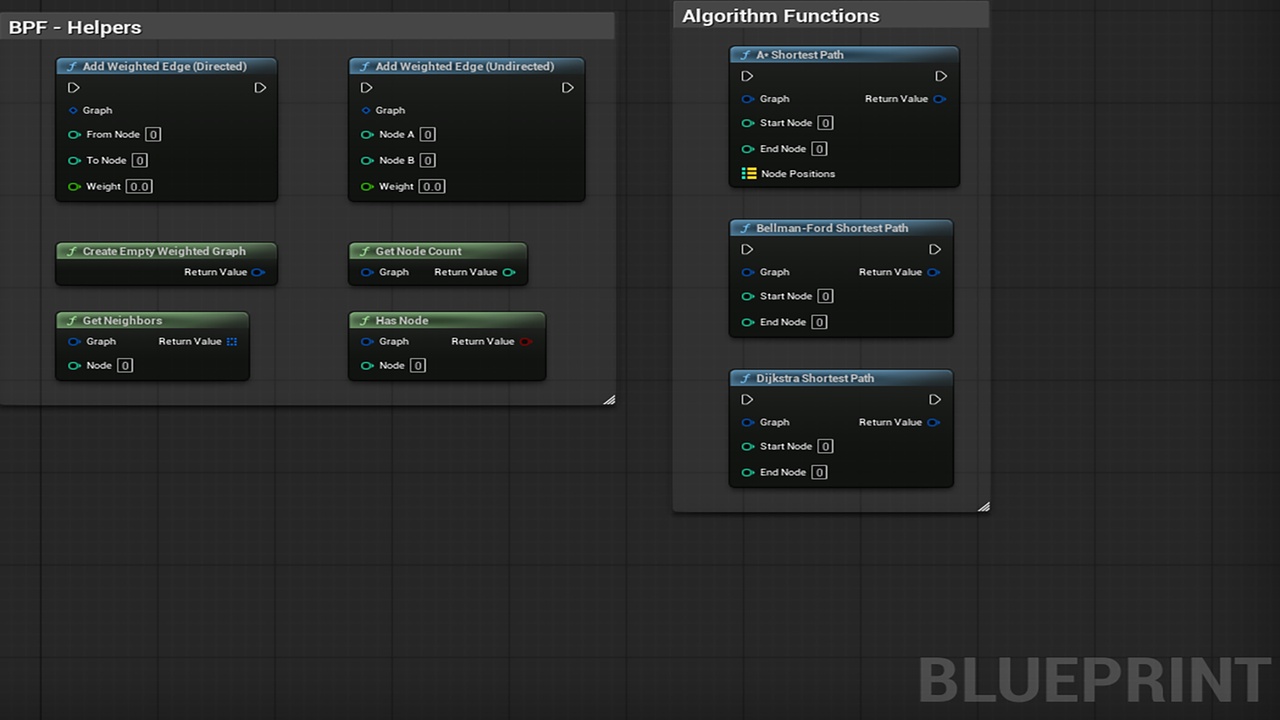Click resize handle of BPF - Helpers comment box
1280x720 pixels.
[x=609, y=399]
